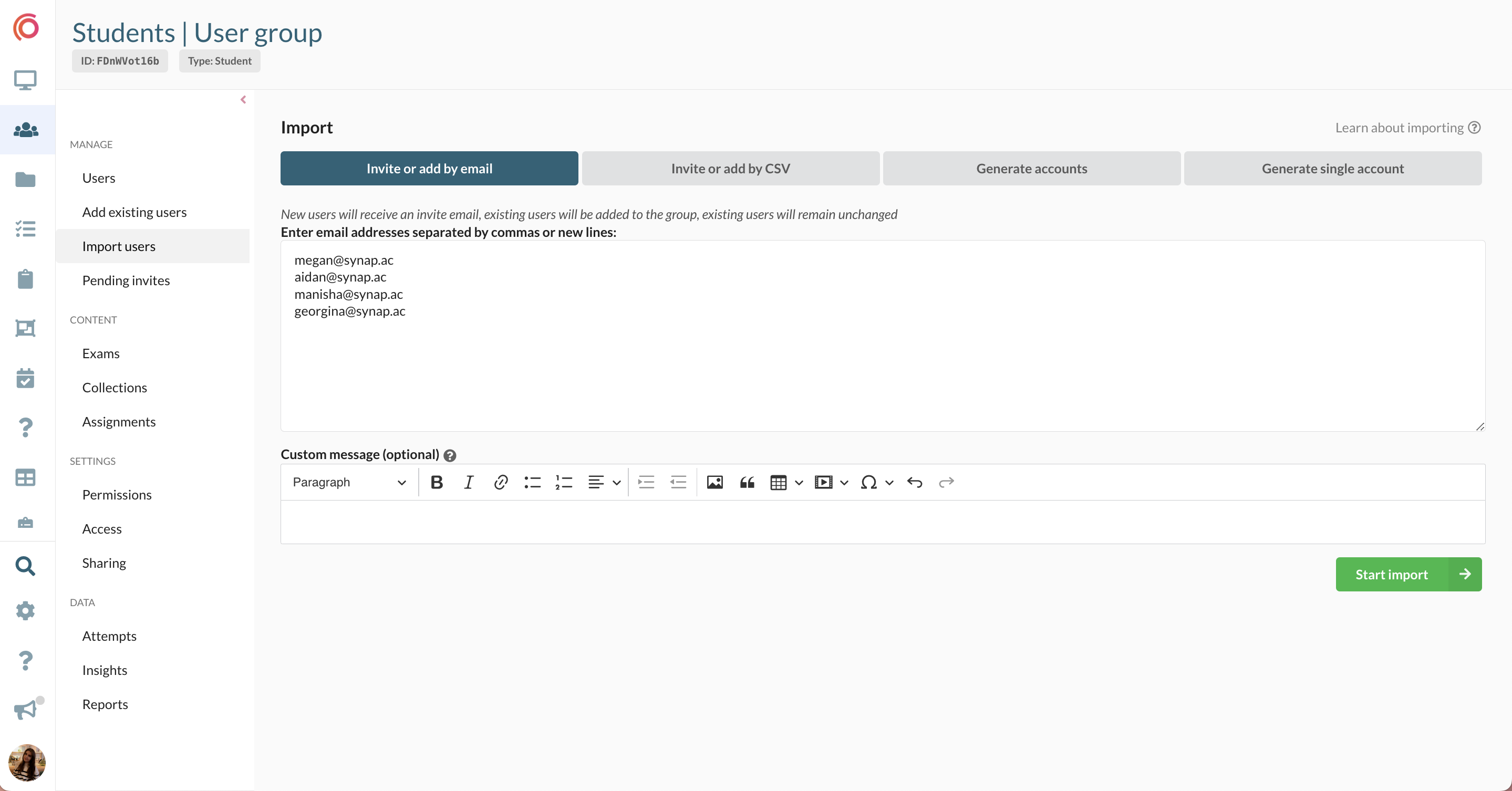Click the numbered list icon
Viewport: 1512px width, 791px height.
564,482
